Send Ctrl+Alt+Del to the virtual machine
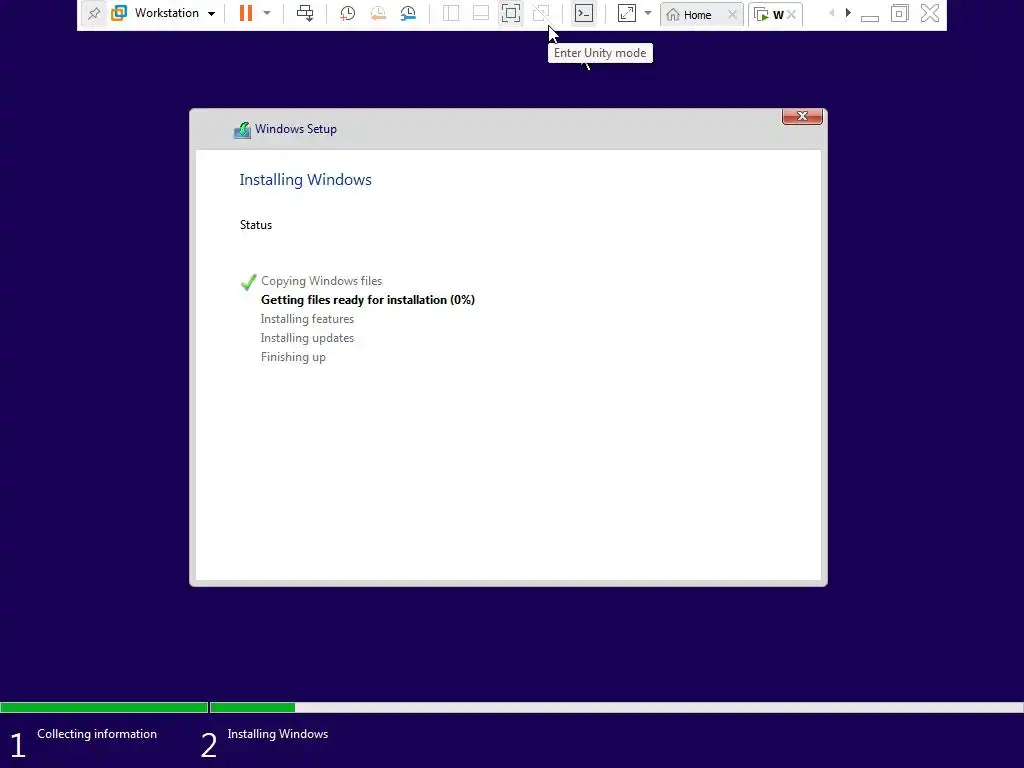1024x768 pixels. [x=305, y=13]
